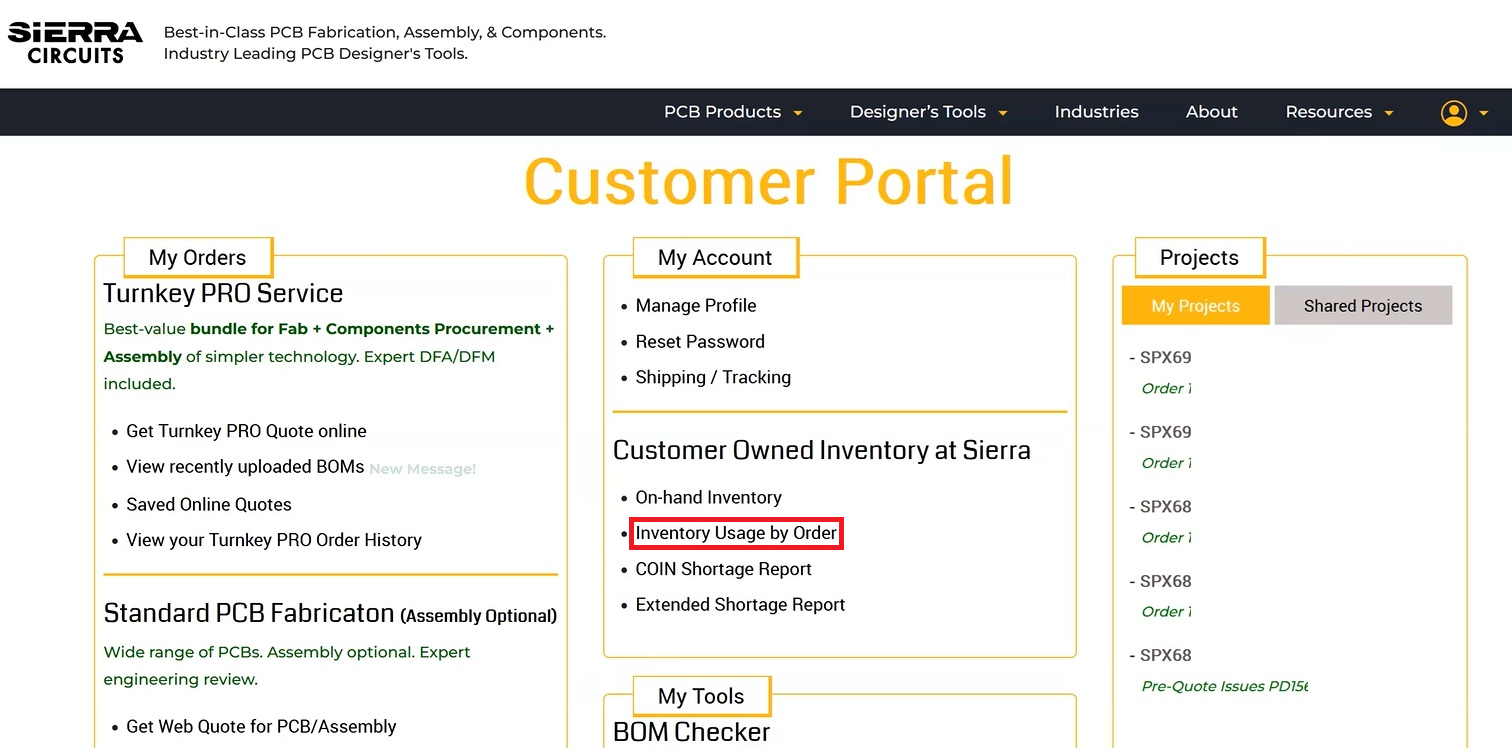1512x748 pixels.
Task: Click the Pre-Quote Issues project status
Action: [1224, 686]
